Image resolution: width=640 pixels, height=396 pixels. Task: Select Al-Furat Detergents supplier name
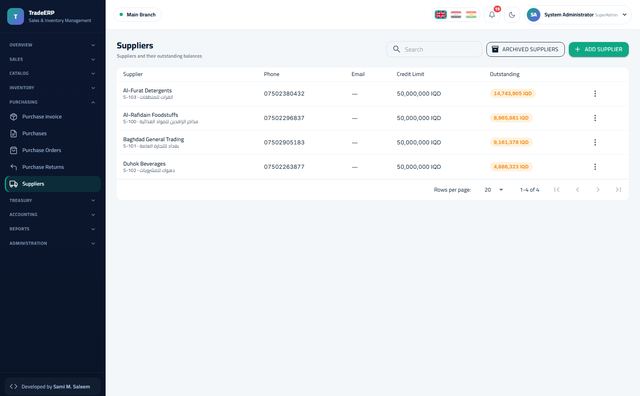point(147,91)
